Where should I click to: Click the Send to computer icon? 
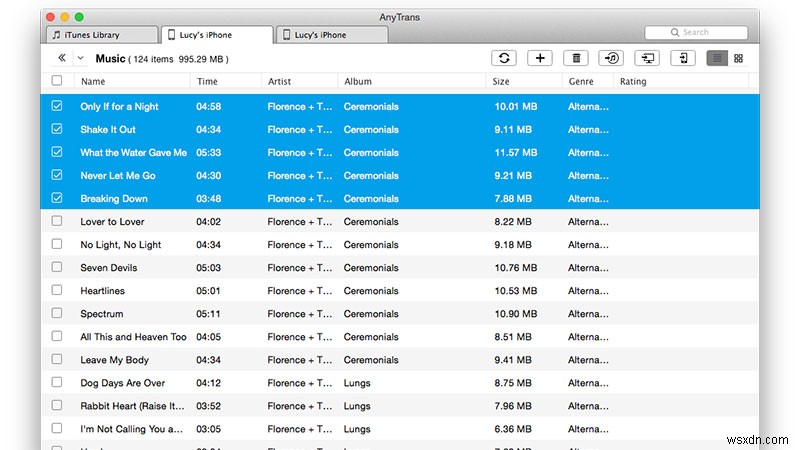(x=647, y=58)
